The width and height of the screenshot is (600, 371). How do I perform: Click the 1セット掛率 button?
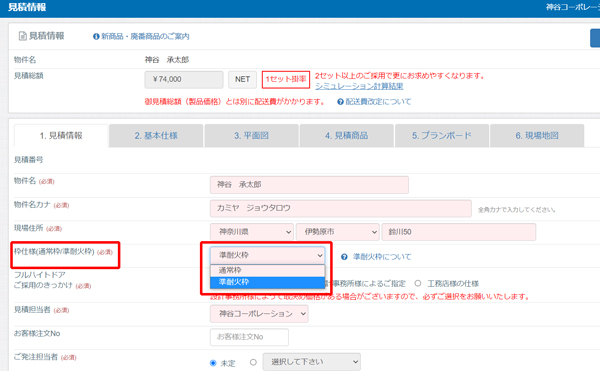286,80
